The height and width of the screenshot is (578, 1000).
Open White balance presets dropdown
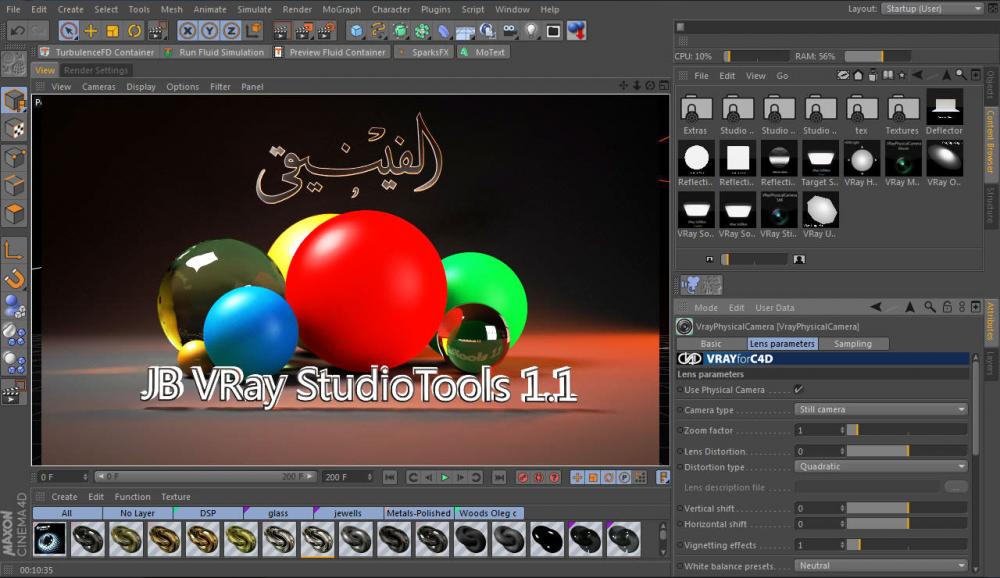881,566
